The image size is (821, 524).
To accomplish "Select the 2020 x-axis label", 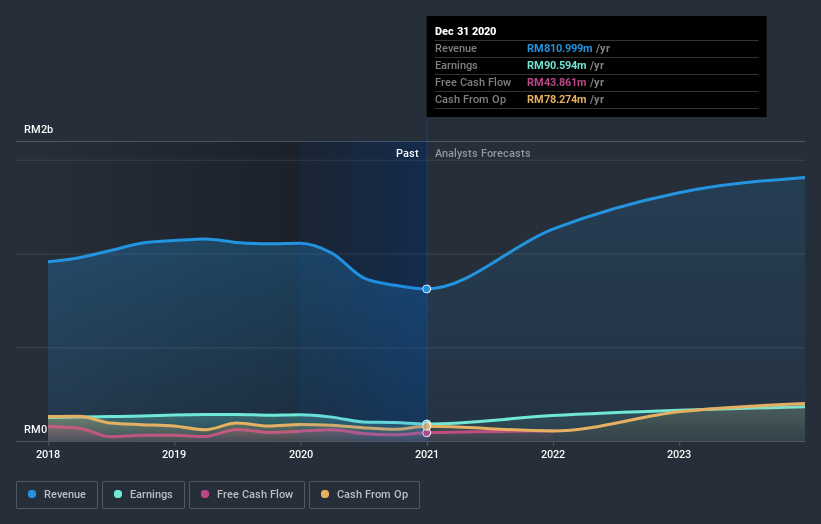I will [301, 454].
